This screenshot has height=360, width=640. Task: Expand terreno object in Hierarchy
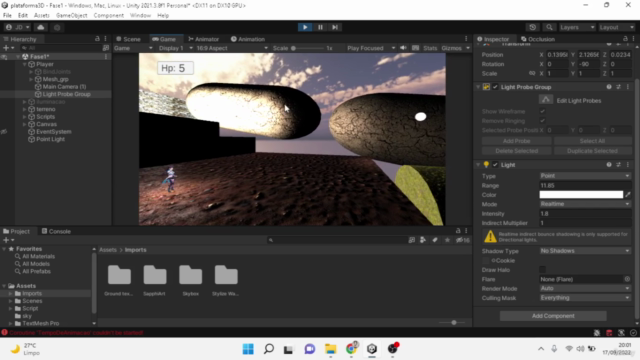click(24, 109)
